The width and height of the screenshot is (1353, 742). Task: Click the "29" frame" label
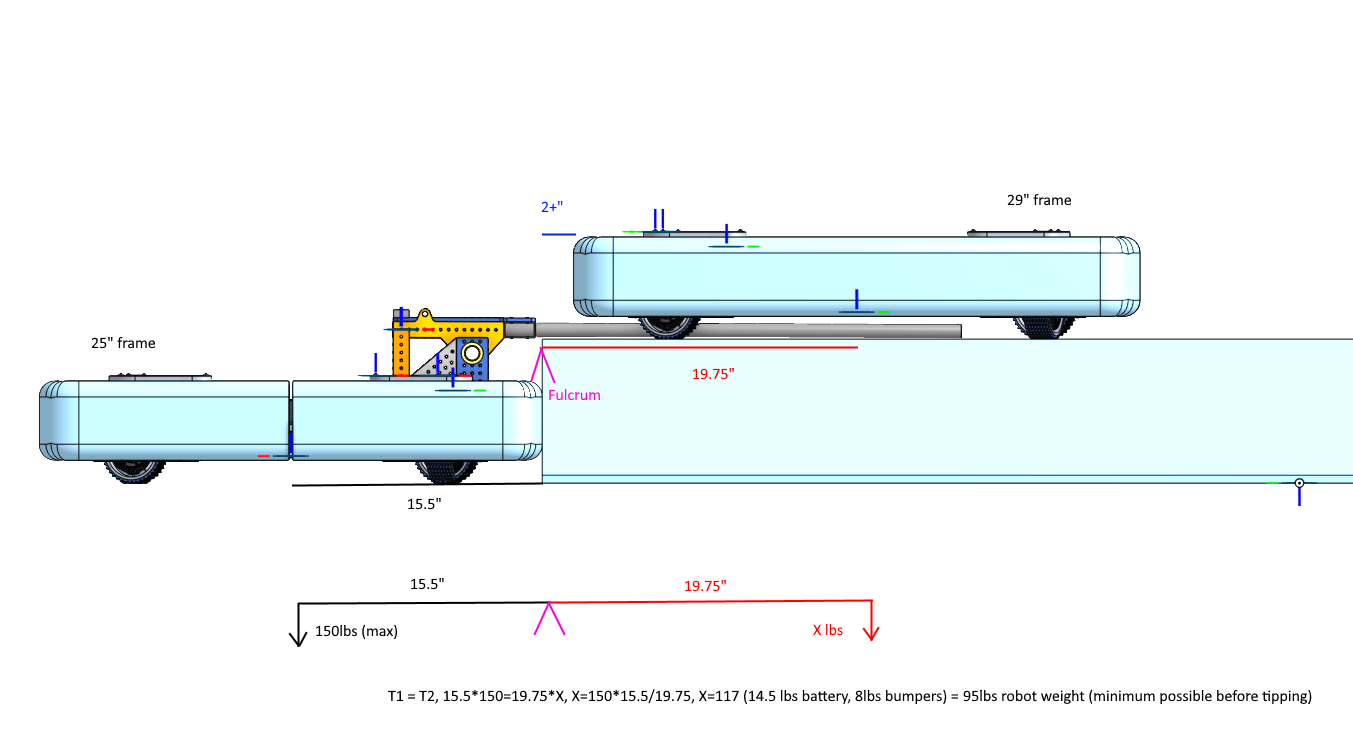click(1038, 200)
